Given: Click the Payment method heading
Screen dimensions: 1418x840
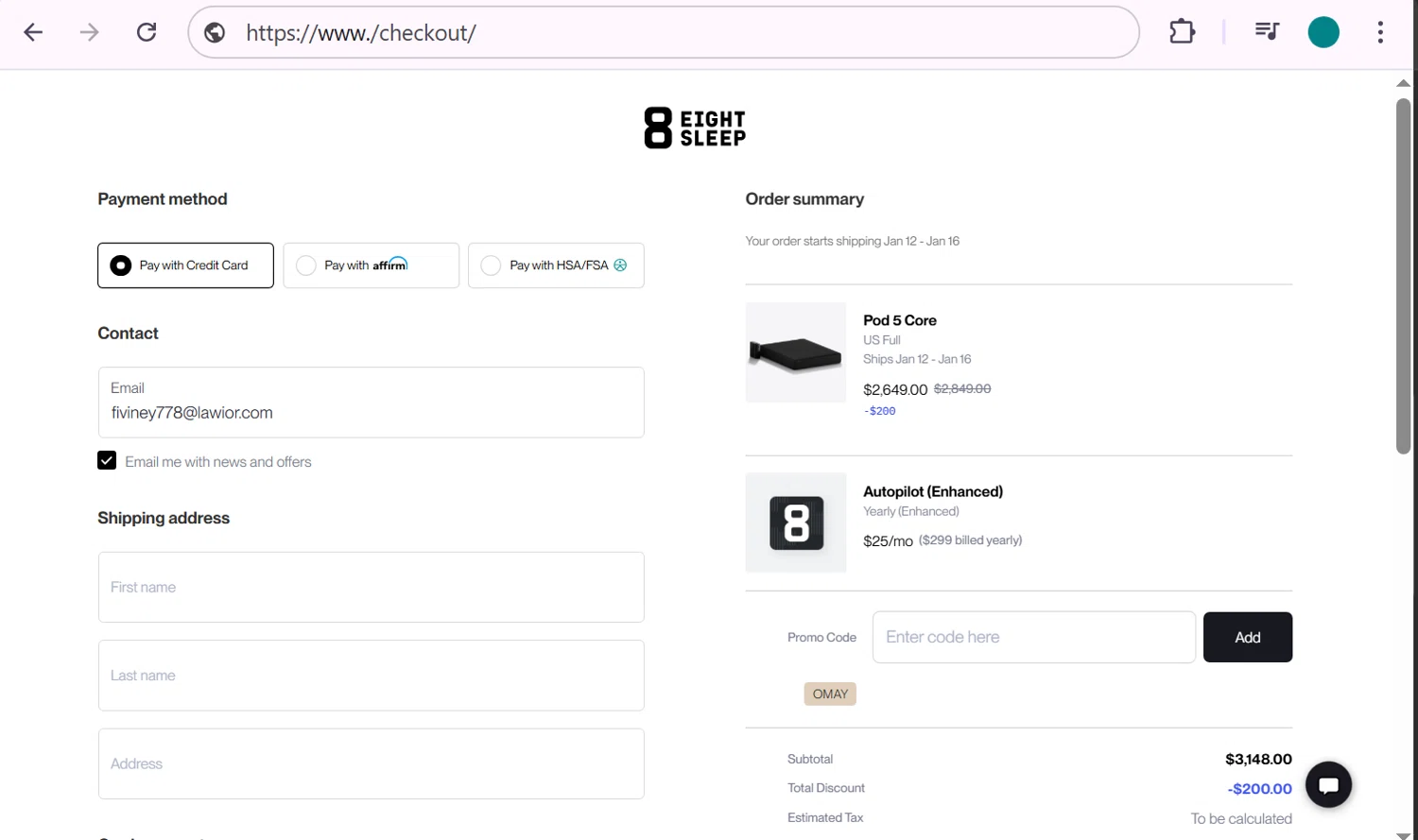Looking at the screenshot, I should (163, 199).
